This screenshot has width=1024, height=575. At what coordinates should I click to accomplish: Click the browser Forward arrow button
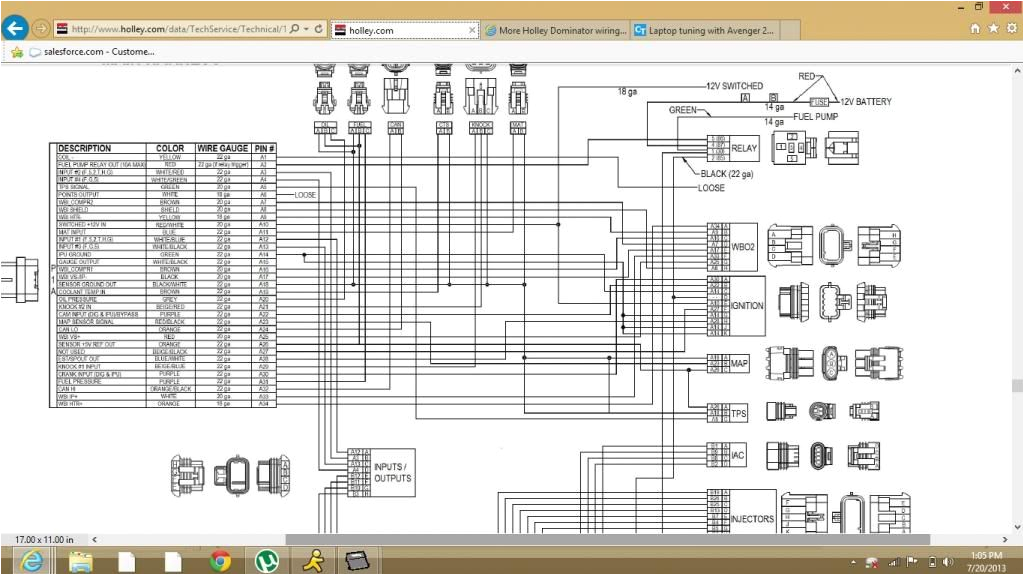[x=42, y=29]
